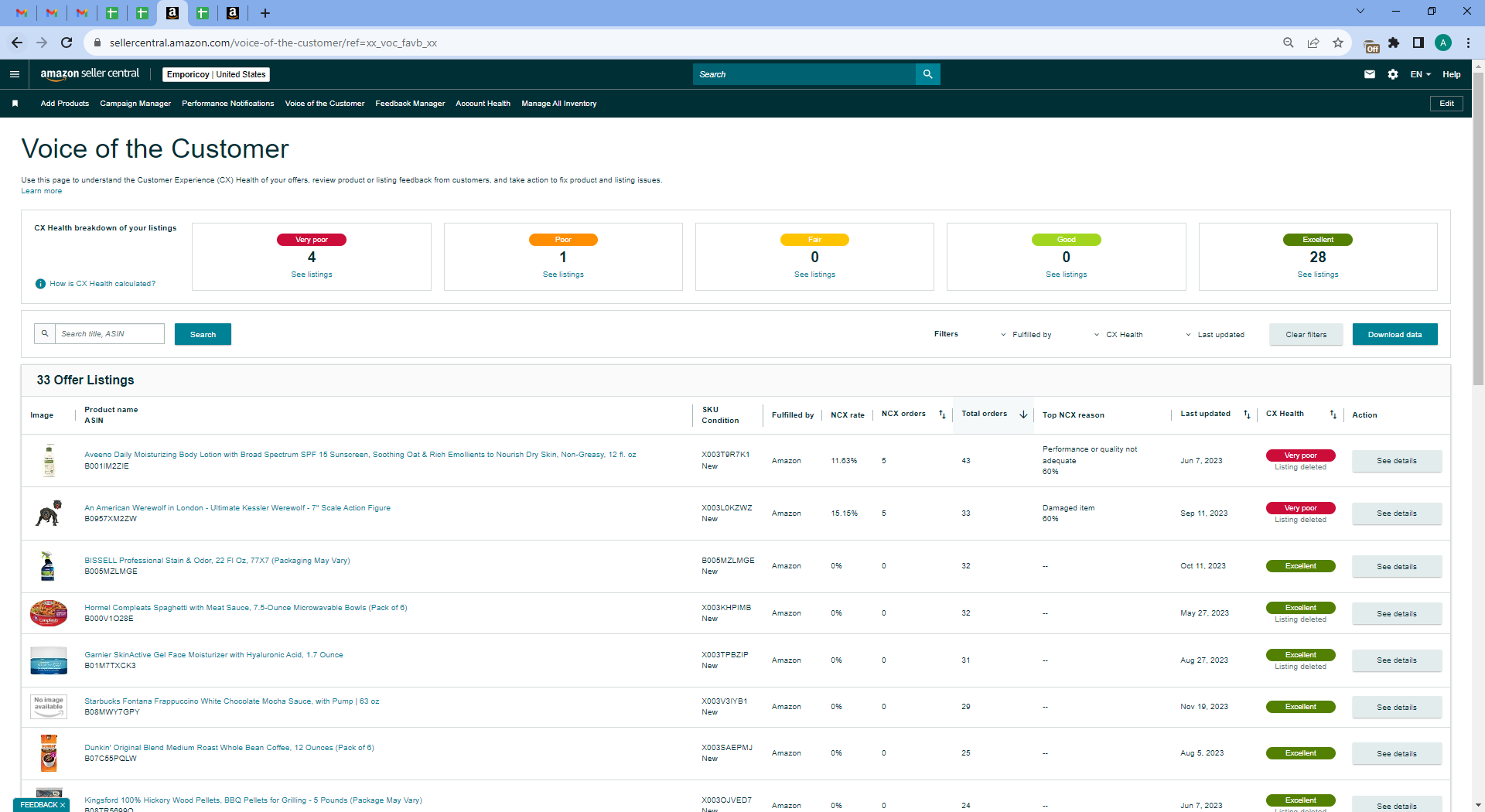Open Manage All Inventory menu item
Image resolution: width=1485 pixels, height=812 pixels.
coord(559,104)
